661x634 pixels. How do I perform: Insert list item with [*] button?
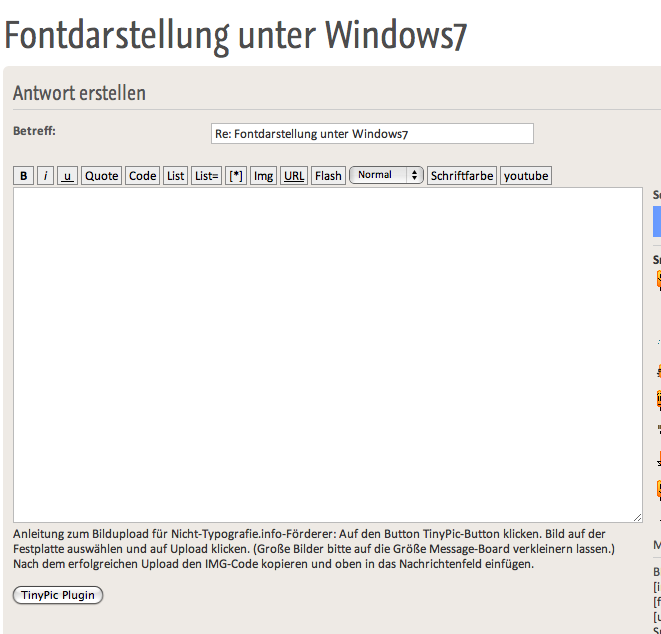(x=236, y=175)
